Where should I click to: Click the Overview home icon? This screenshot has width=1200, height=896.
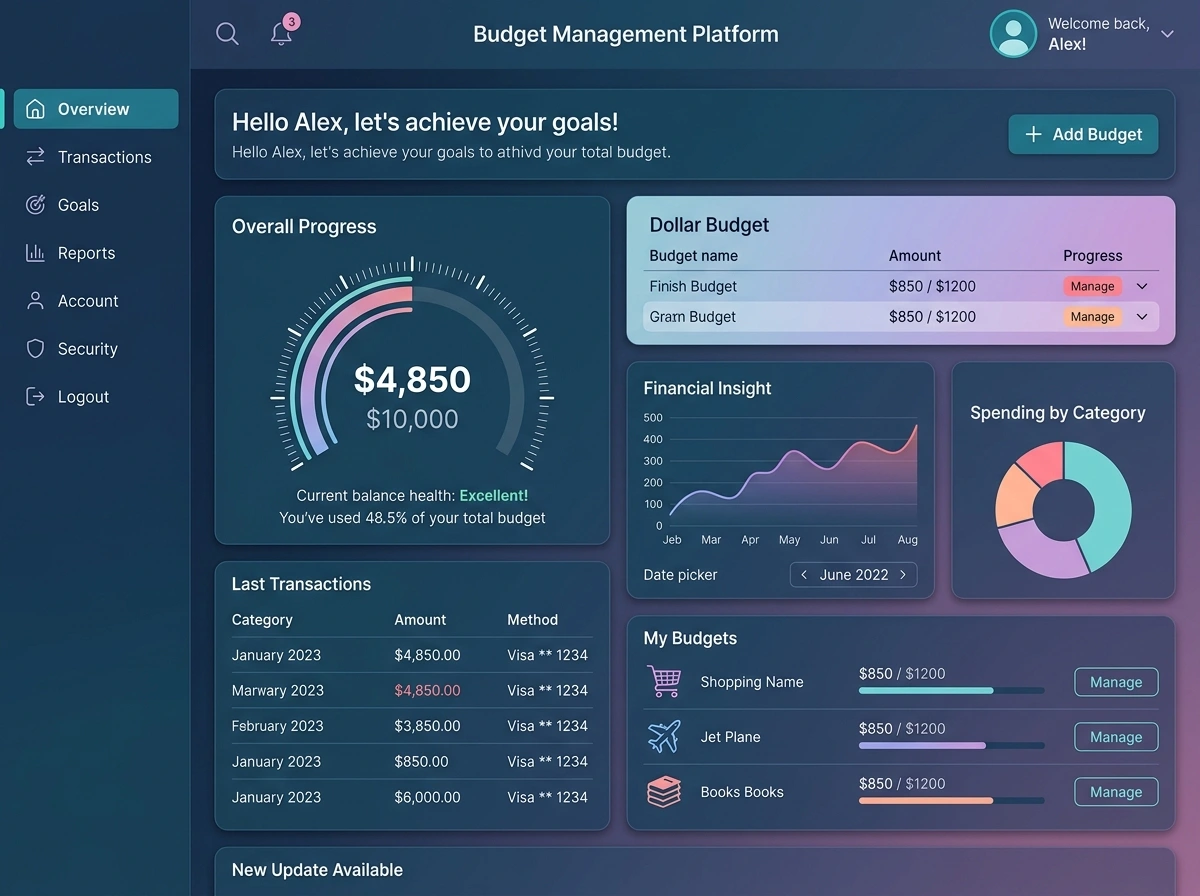pyautogui.click(x=35, y=109)
